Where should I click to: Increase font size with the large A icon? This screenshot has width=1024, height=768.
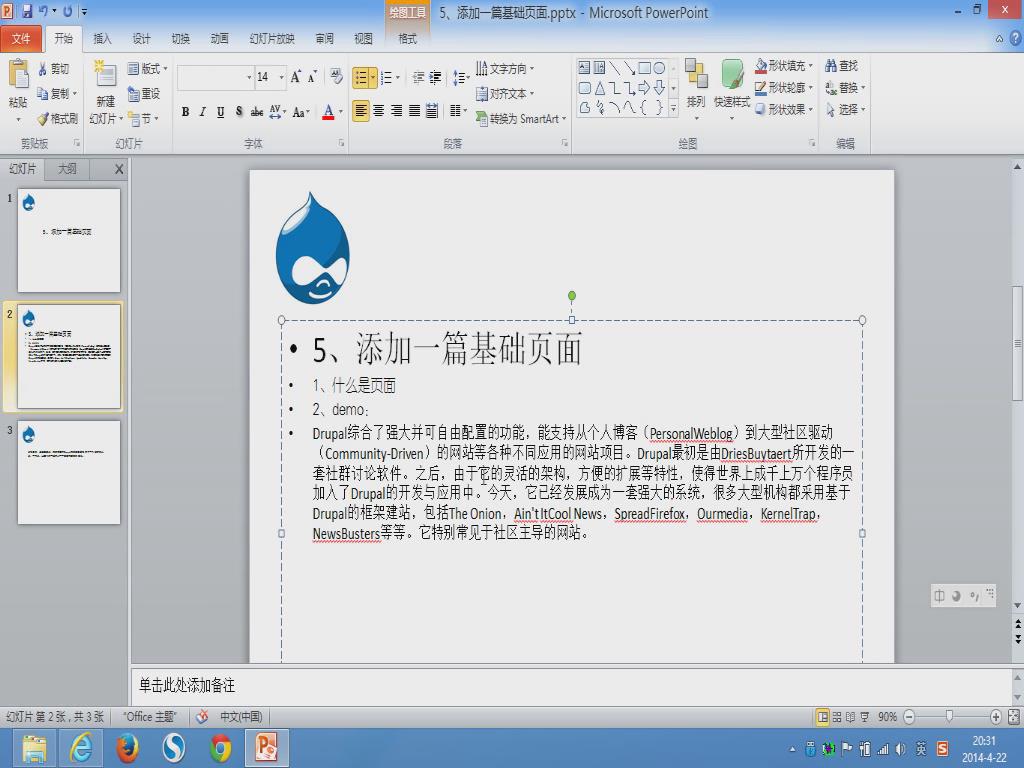tap(296, 77)
